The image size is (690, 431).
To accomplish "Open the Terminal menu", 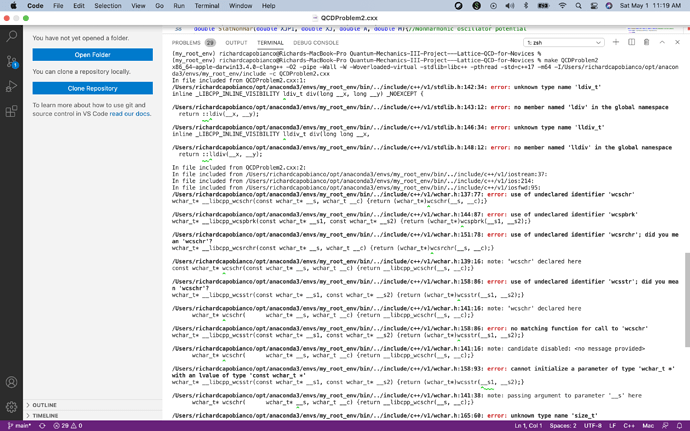I will click(207, 6).
